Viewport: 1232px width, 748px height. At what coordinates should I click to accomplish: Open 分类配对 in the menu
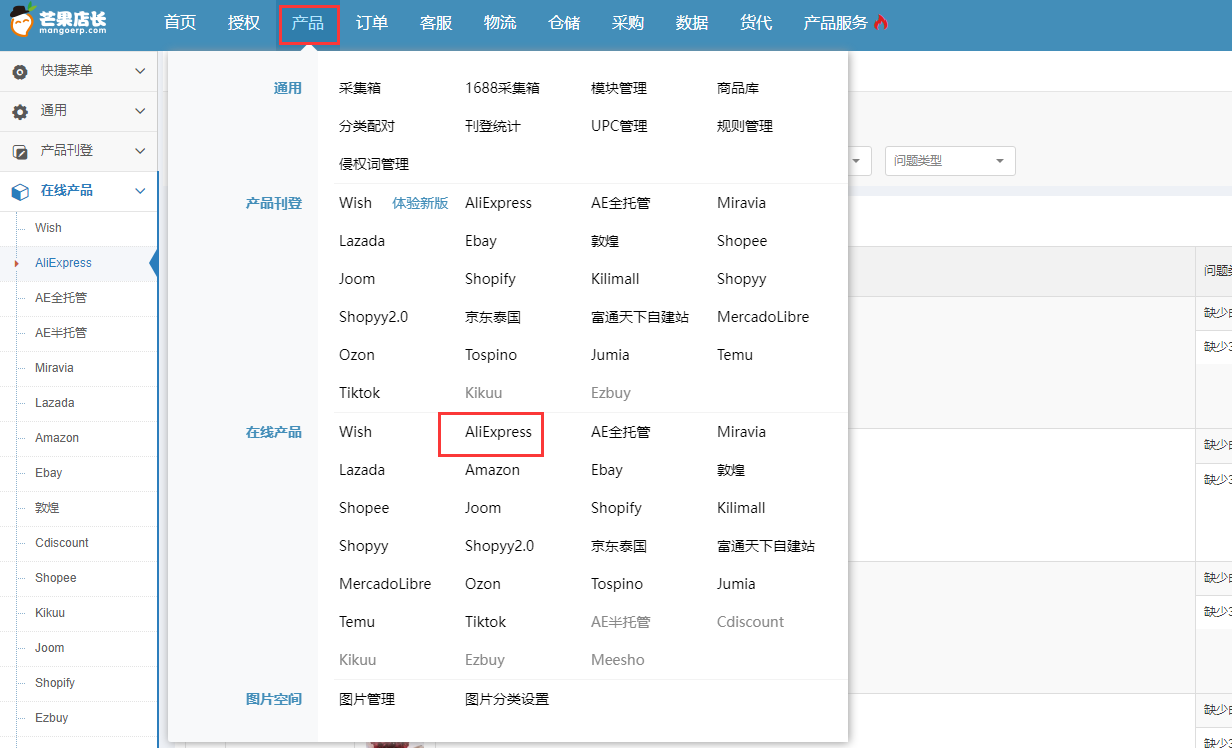(x=367, y=126)
